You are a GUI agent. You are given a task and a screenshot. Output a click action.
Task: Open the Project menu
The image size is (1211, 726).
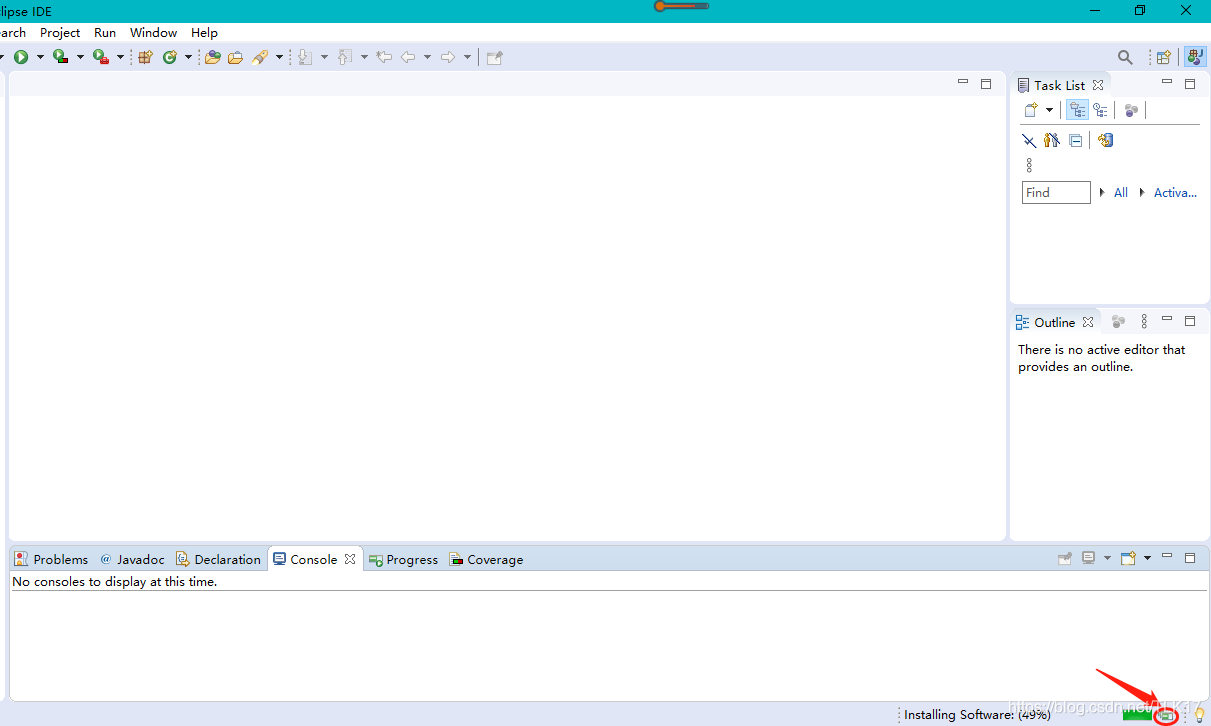click(60, 33)
